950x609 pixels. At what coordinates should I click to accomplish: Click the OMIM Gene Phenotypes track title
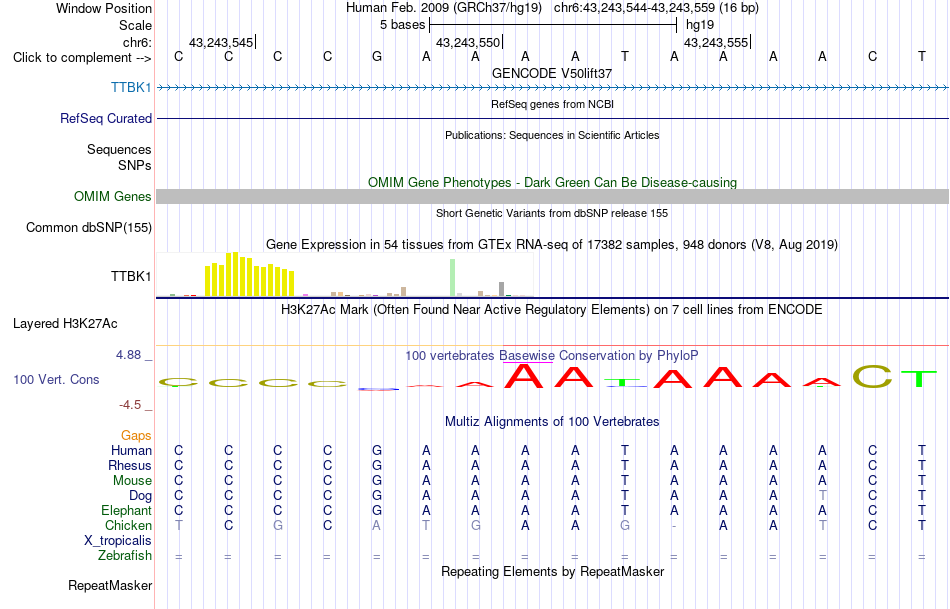[552, 182]
